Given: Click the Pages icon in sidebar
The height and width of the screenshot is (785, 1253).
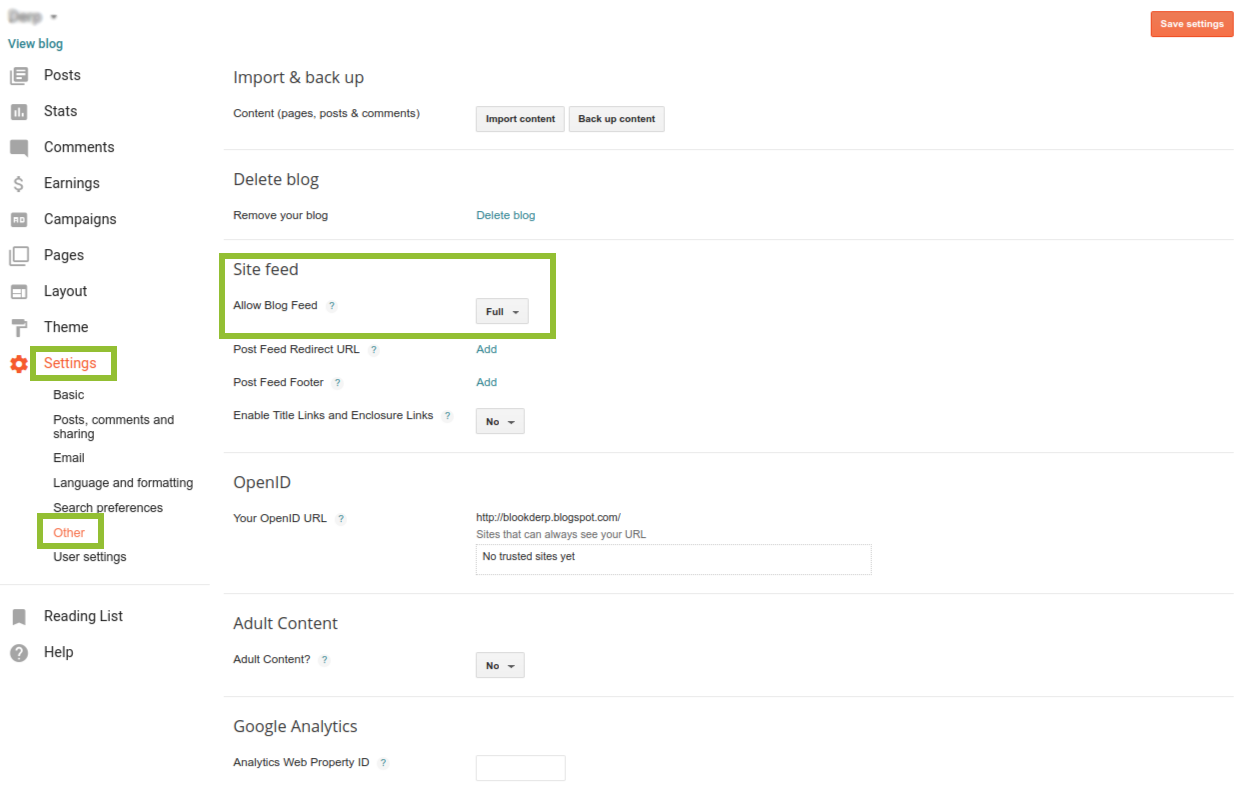Looking at the screenshot, I should (19, 256).
